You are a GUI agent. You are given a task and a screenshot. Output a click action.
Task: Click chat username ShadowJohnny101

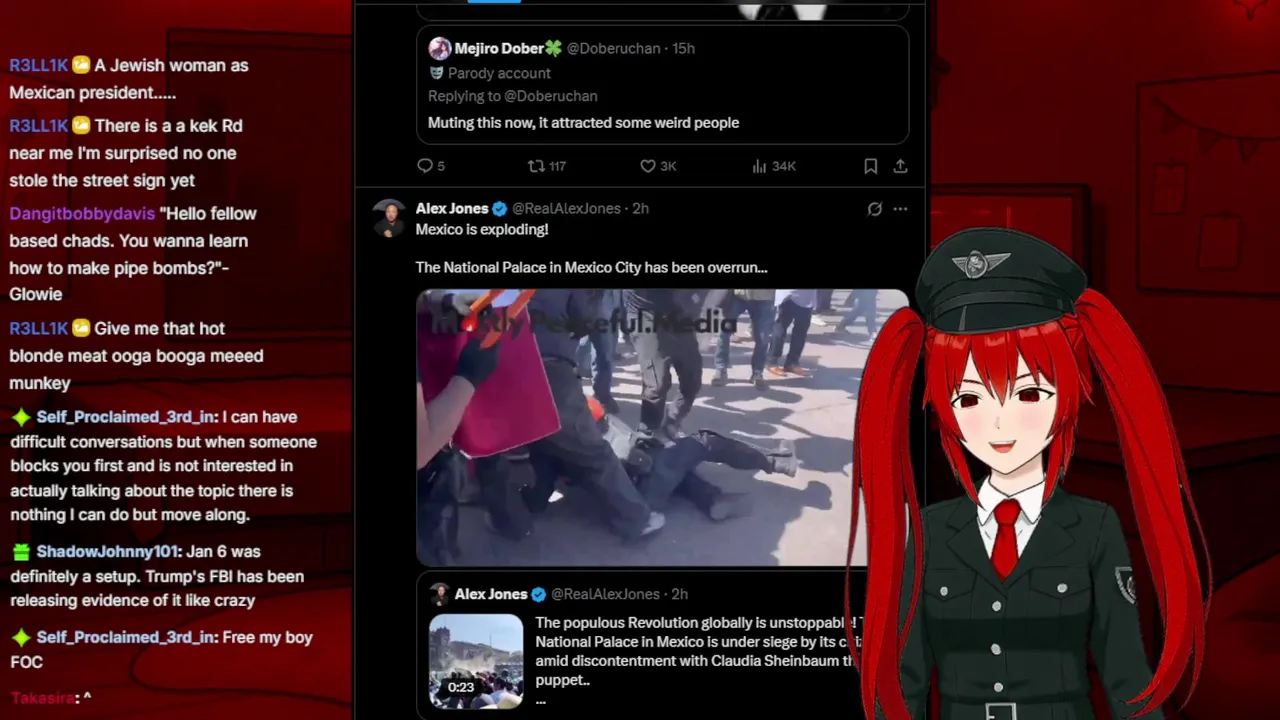108,551
